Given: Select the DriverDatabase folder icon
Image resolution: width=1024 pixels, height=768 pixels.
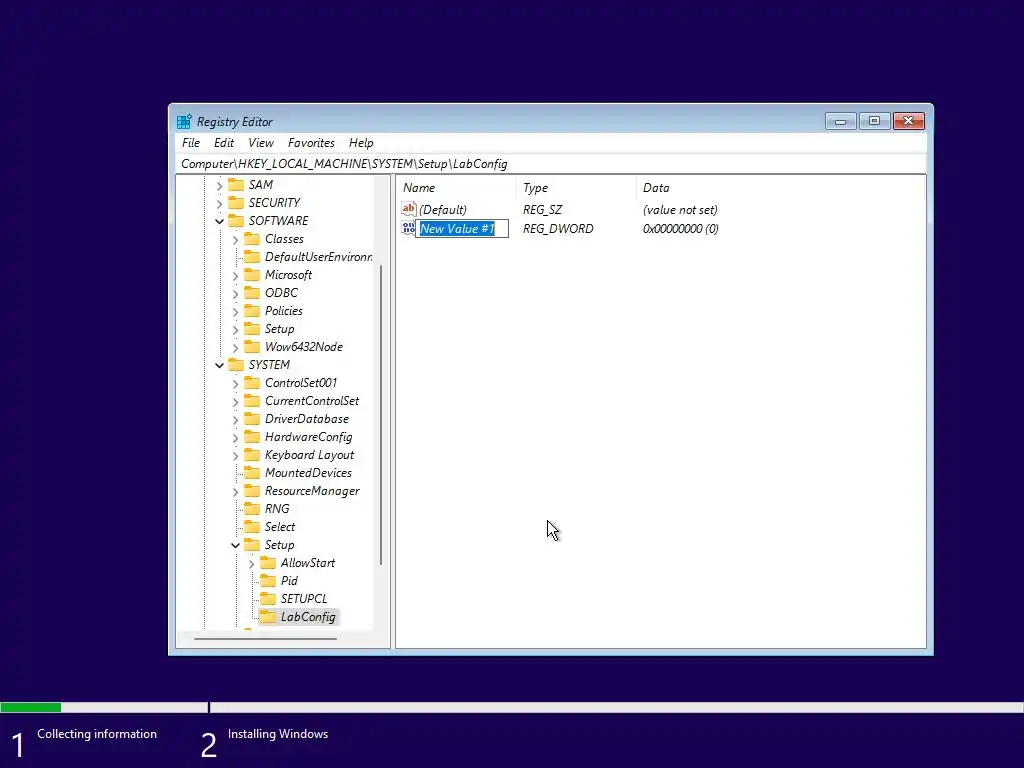Looking at the screenshot, I should [x=252, y=419].
